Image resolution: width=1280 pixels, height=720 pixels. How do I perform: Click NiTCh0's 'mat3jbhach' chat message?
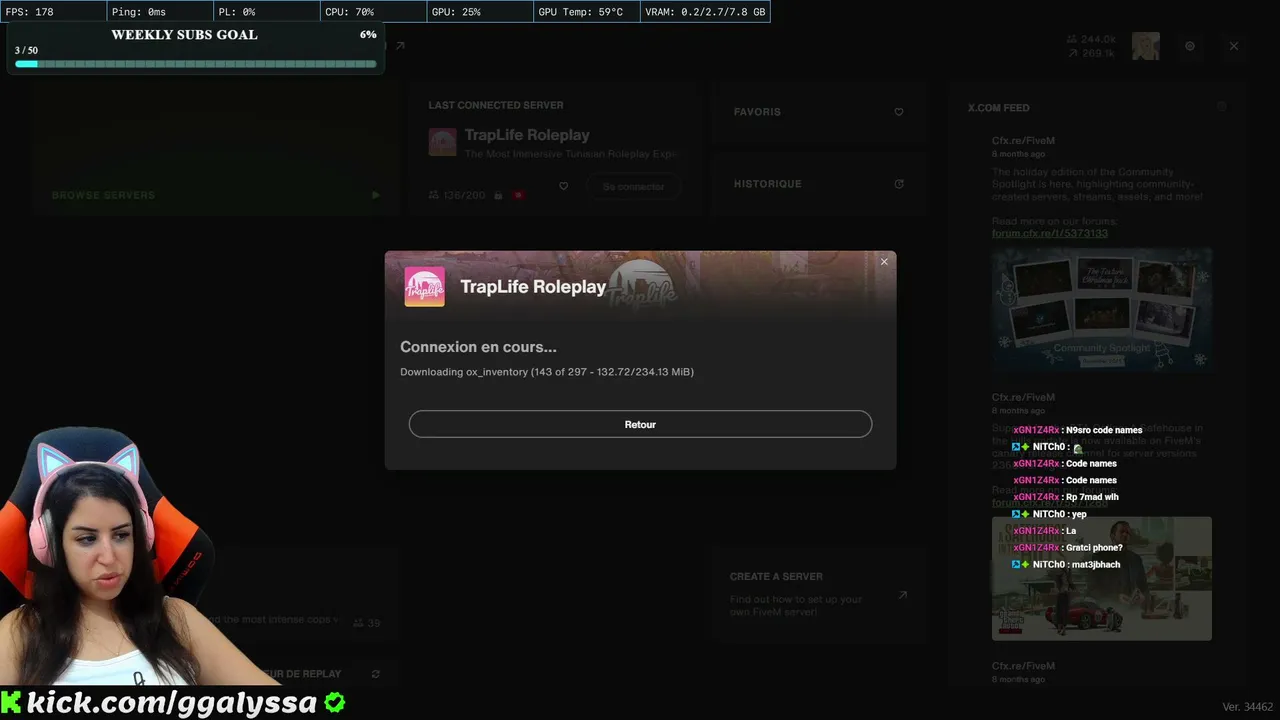coord(1096,565)
